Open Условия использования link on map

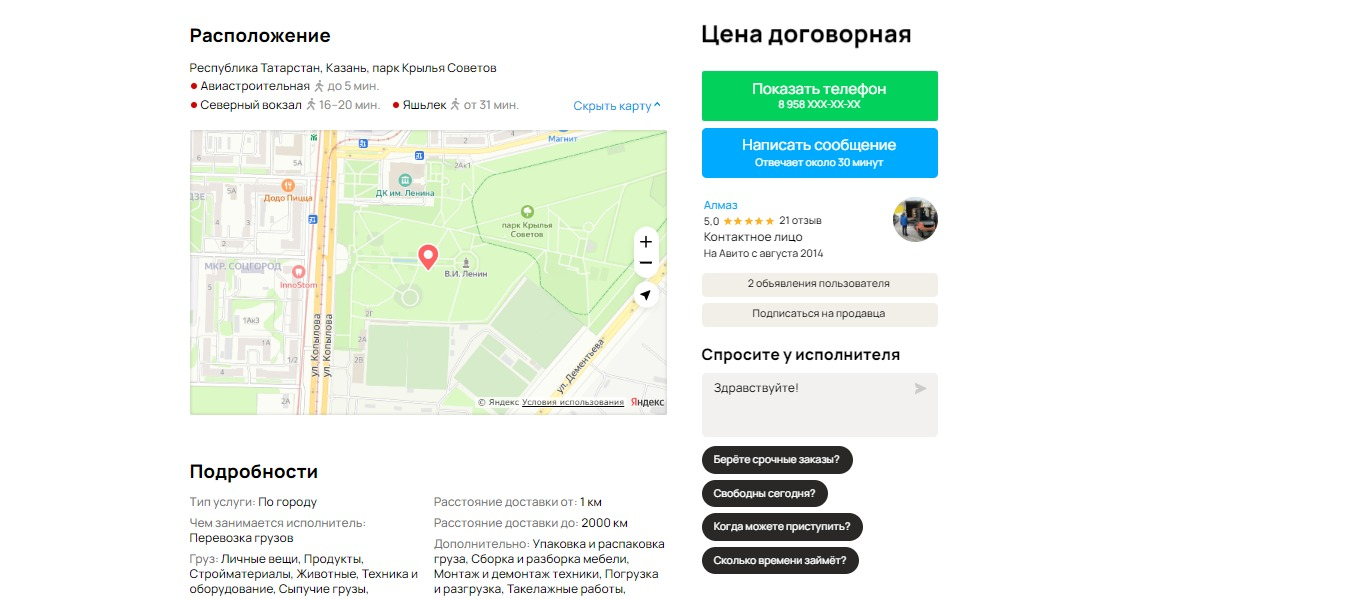(573, 402)
